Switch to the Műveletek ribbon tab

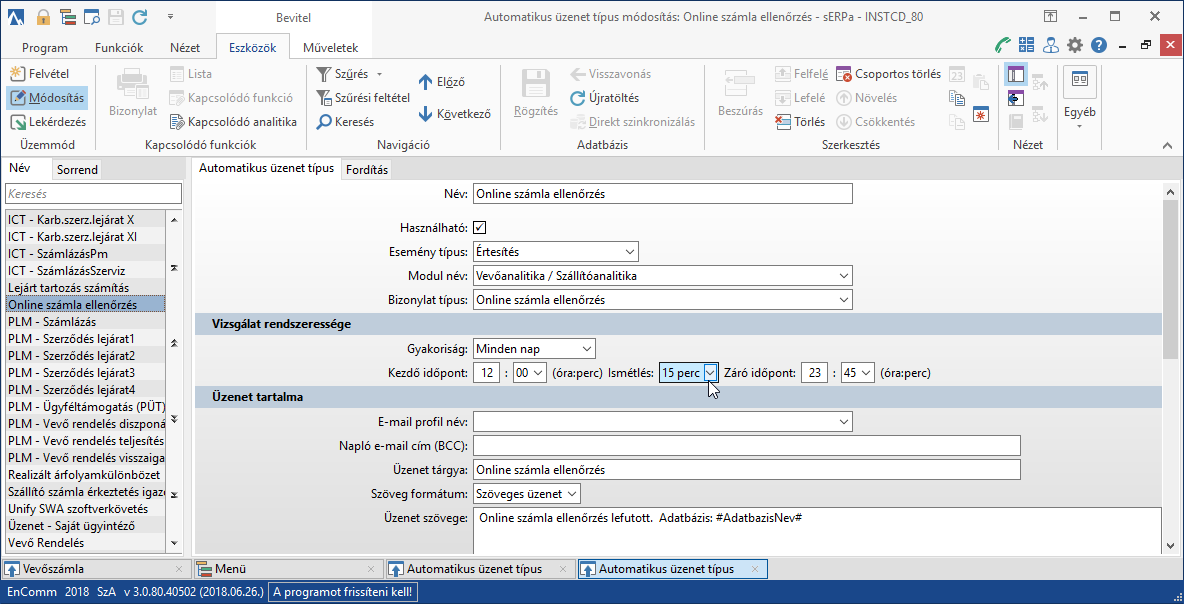point(330,48)
